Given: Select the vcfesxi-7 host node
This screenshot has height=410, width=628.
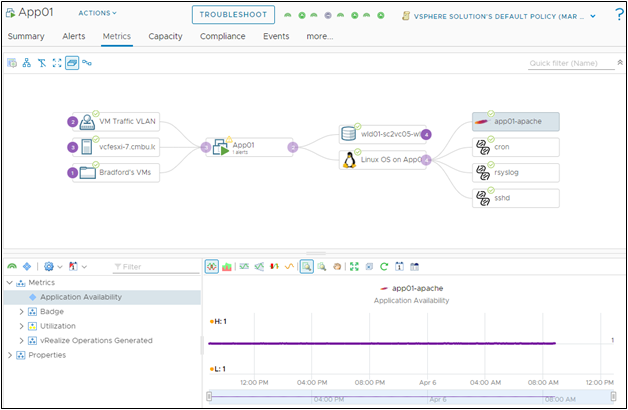Looking at the screenshot, I should pos(116,147).
